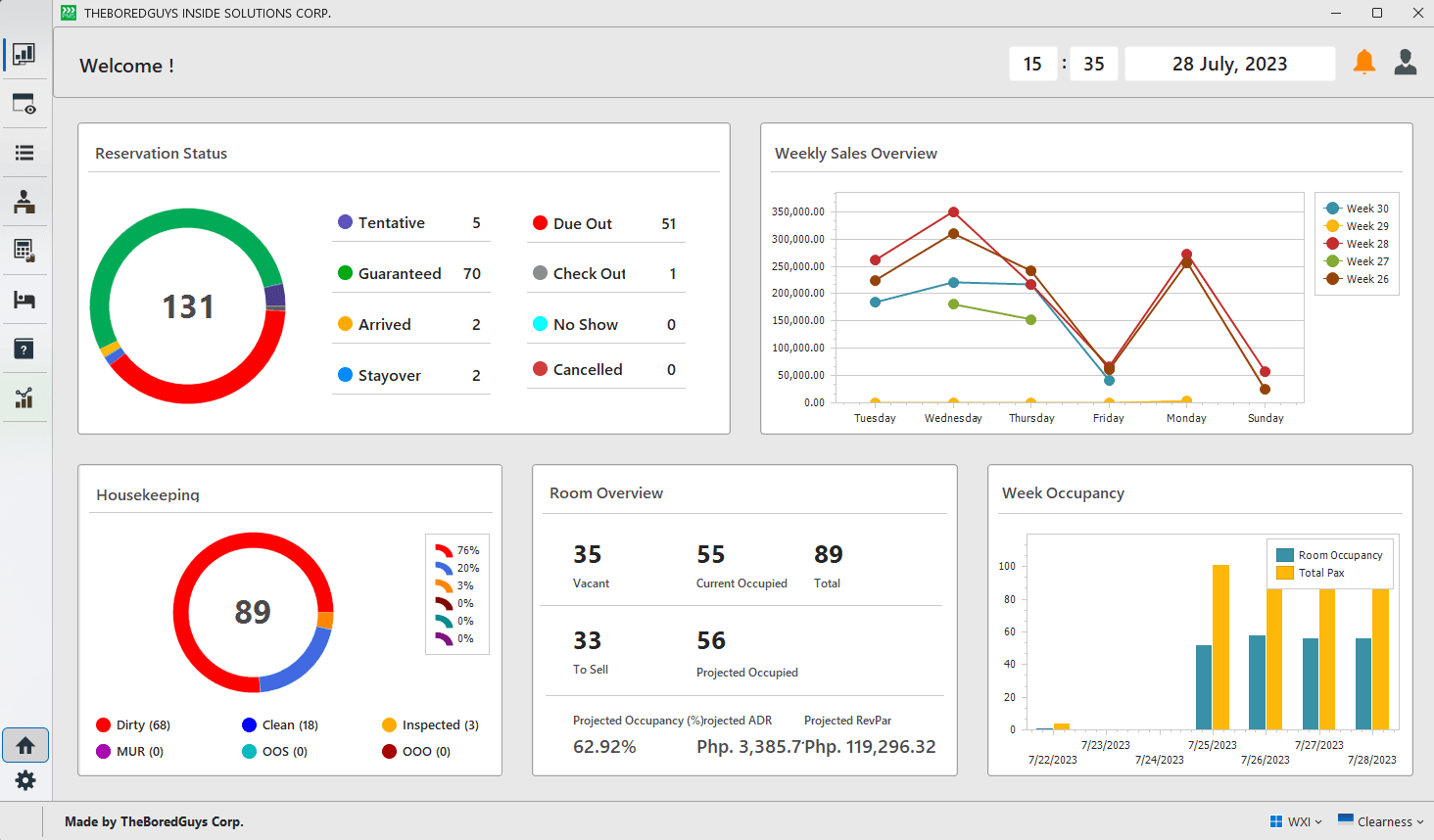Click the window-with-eye view icon in sidebar
Screen dimensions: 1434x840
(x=24, y=104)
